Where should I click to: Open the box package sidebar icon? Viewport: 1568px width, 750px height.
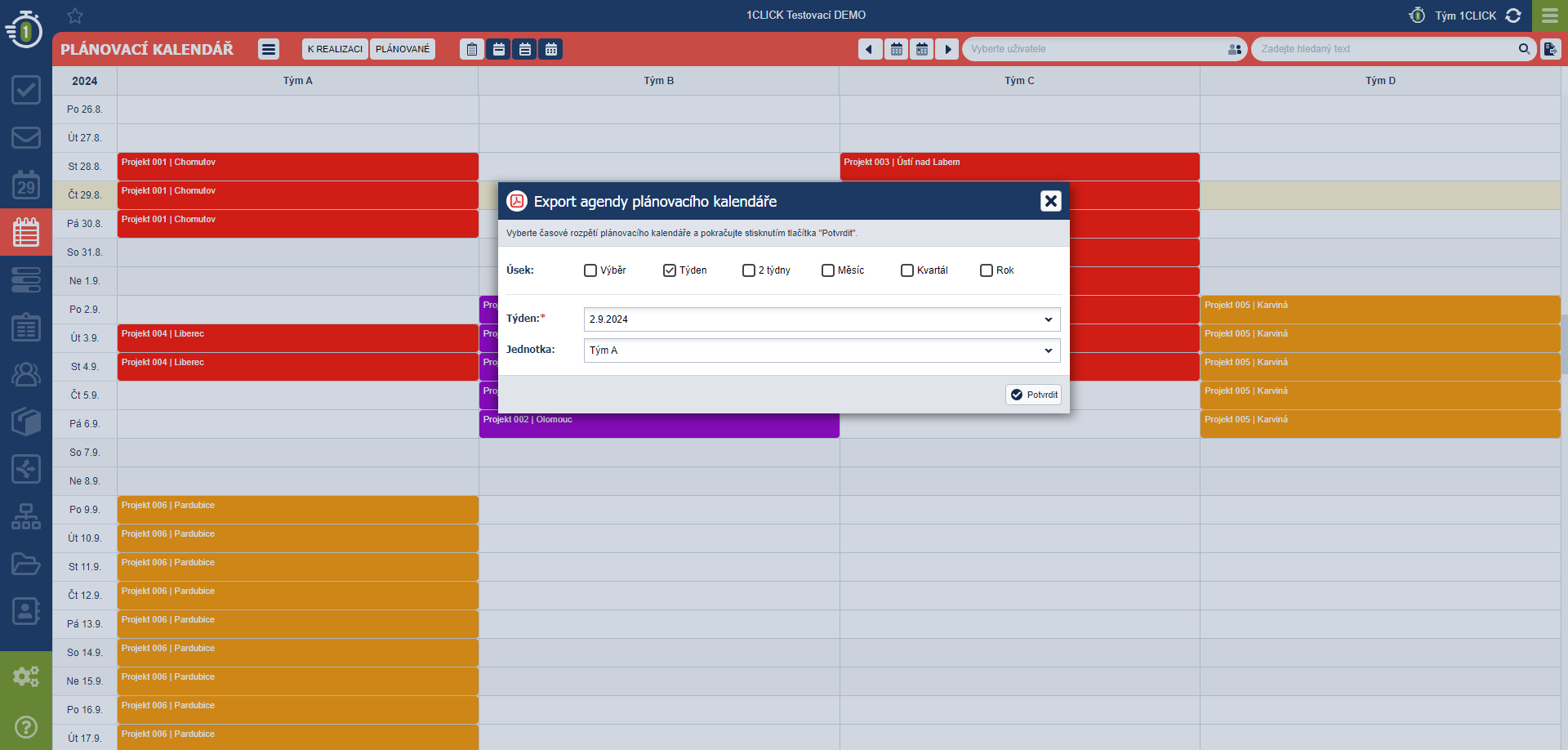(26, 422)
